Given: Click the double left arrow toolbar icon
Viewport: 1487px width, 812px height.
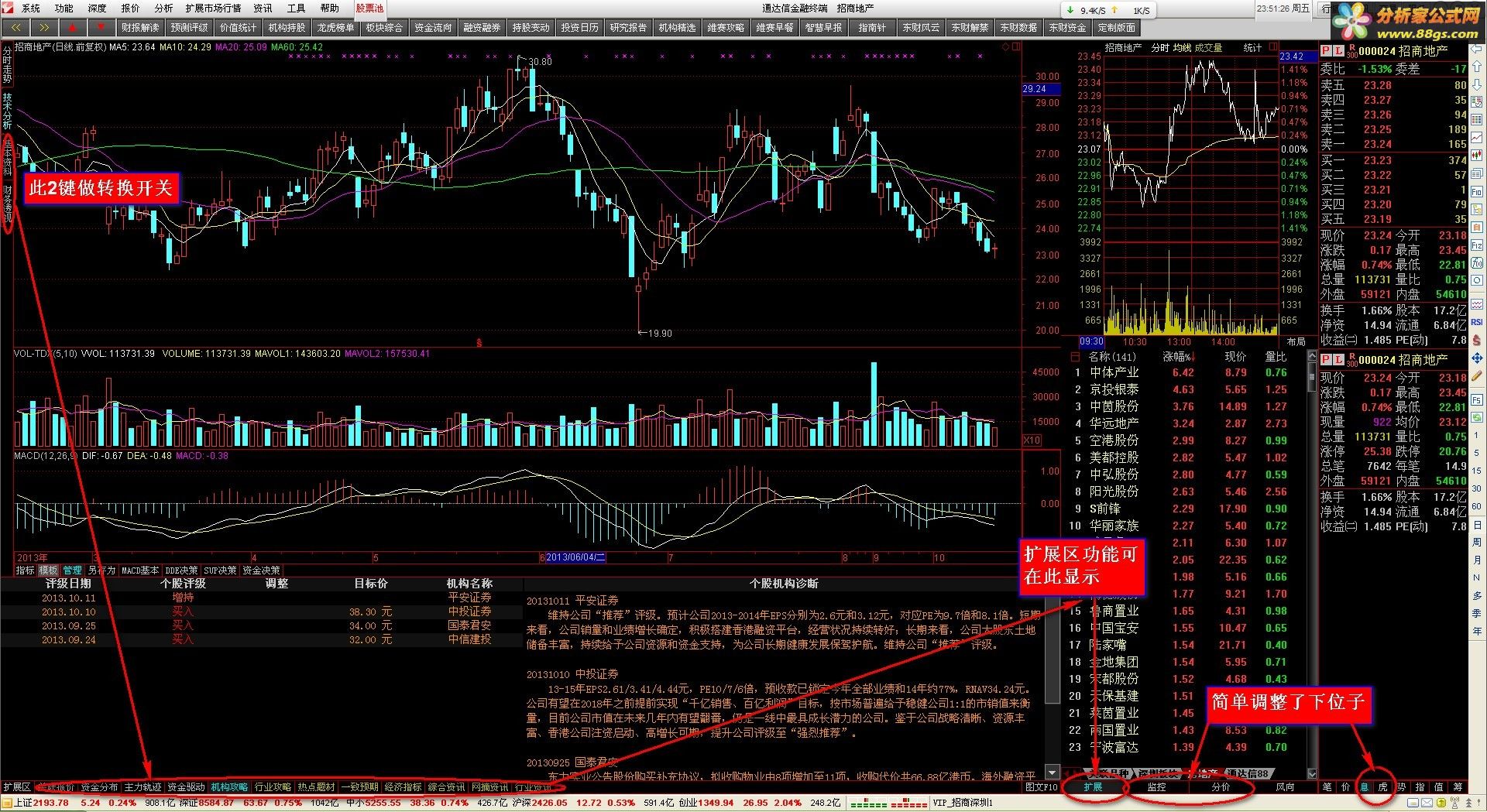Looking at the screenshot, I should (15, 27).
